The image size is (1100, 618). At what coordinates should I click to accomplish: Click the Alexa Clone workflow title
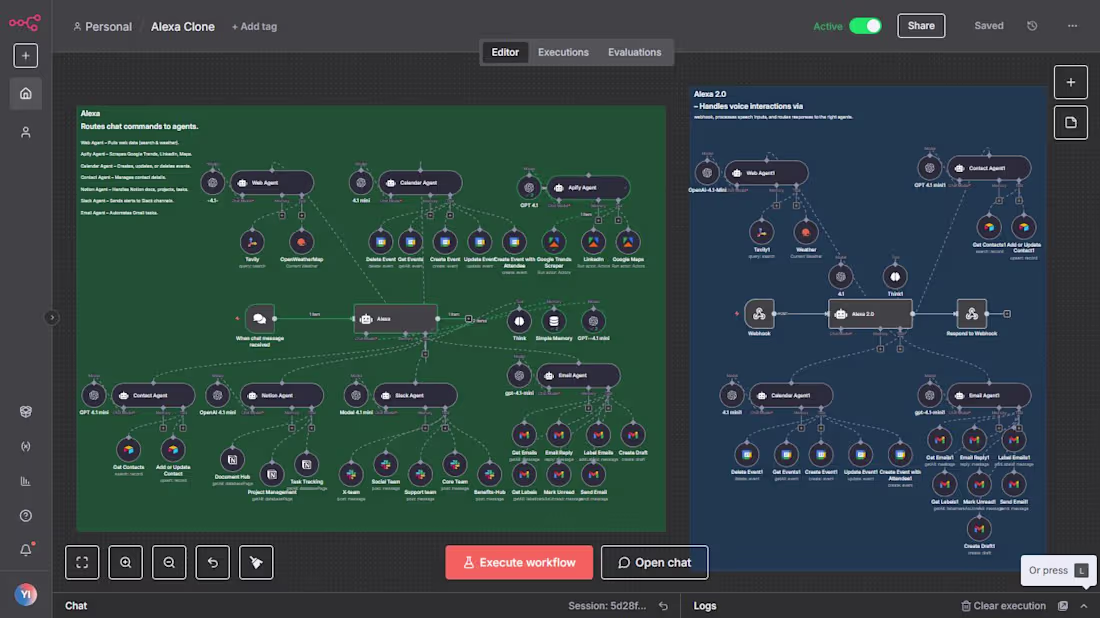182,27
